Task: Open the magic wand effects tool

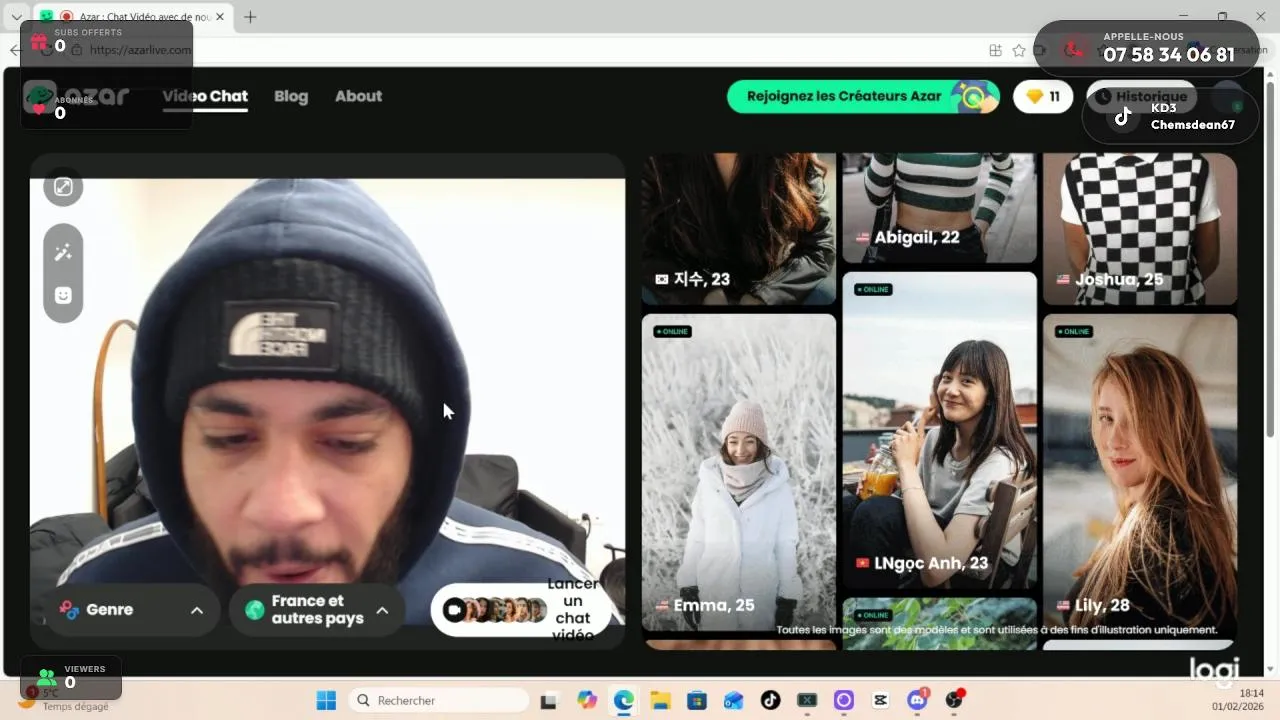Action: [x=63, y=253]
